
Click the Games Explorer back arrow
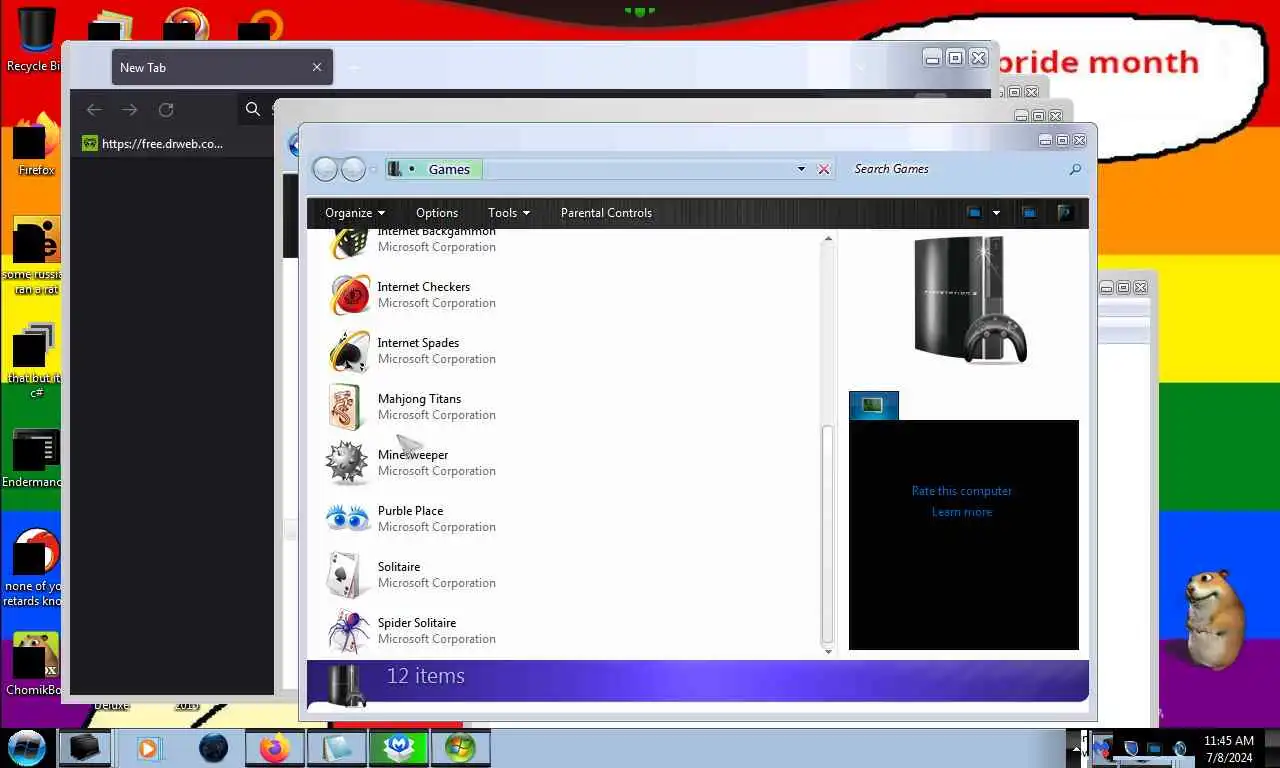pyautogui.click(x=325, y=169)
